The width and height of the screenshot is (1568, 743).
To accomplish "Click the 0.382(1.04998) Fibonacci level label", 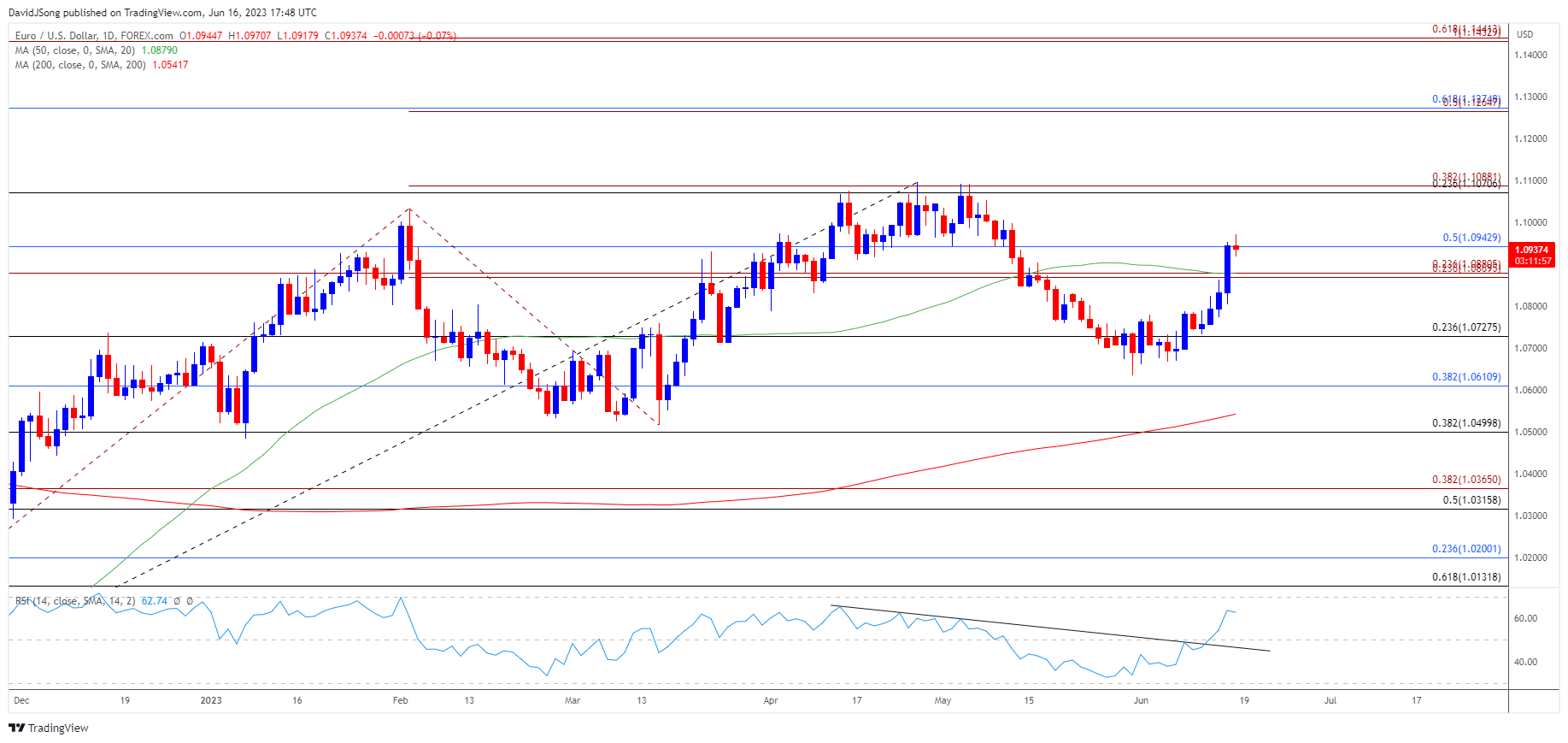I will 1466,423.
